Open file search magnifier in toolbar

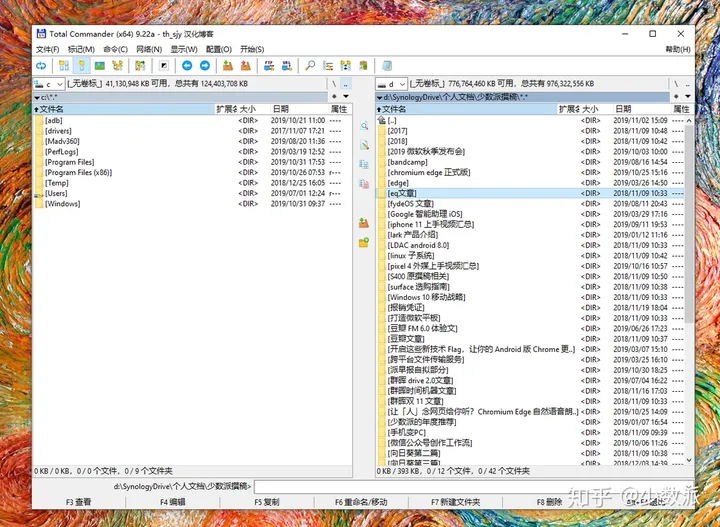coord(310,66)
